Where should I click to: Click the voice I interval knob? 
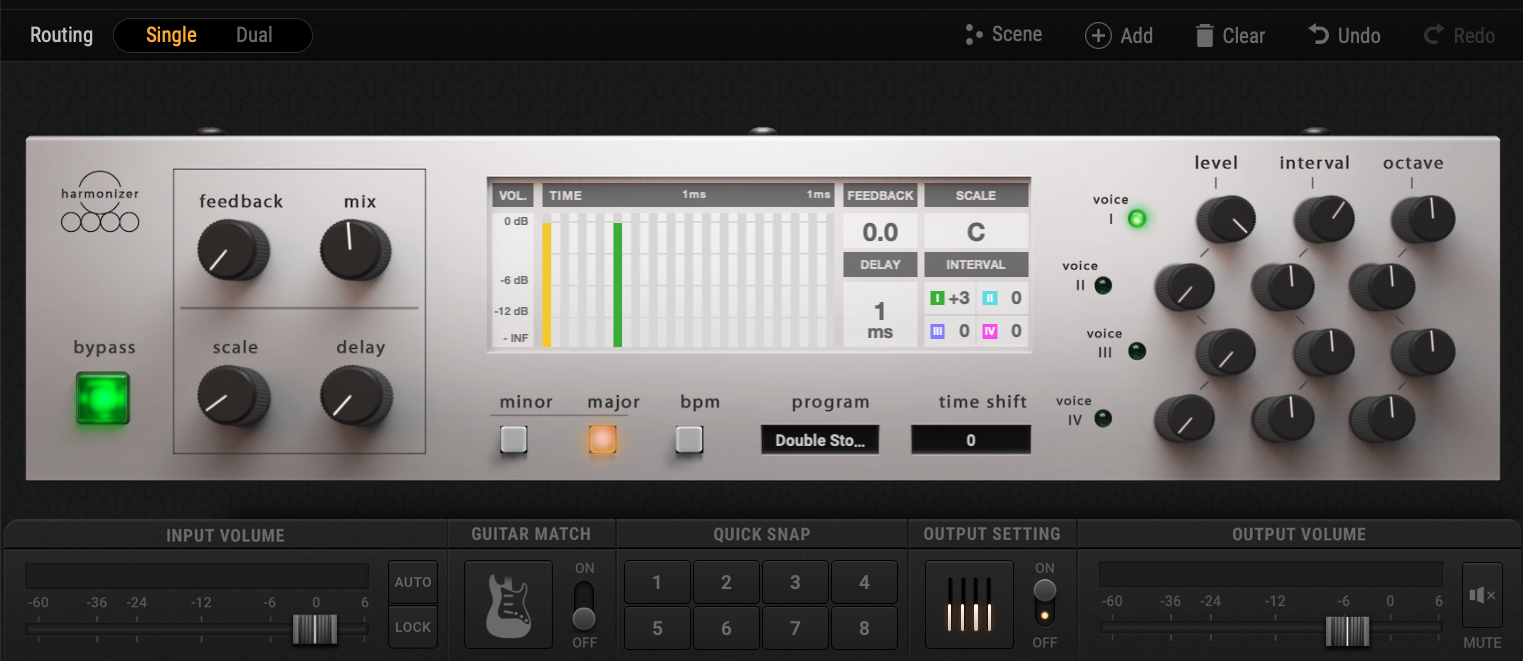pyautogui.click(x=1323, y=218)
